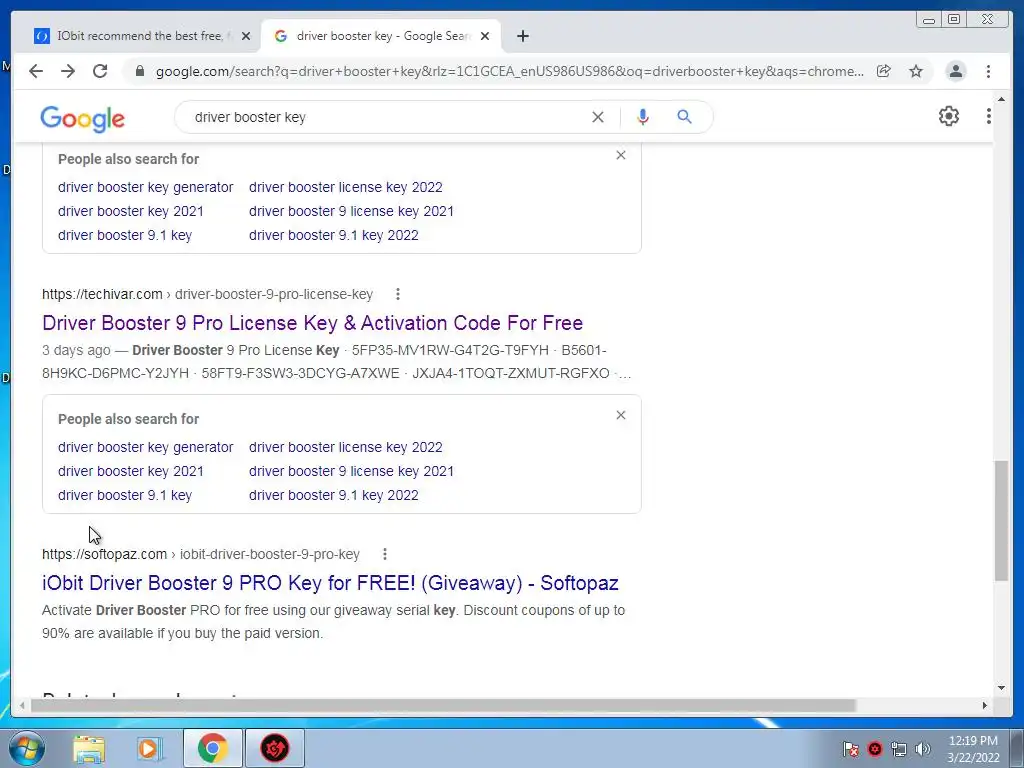Open the volume speaker tray icon
This screenshot has height=768, width=1024.
(923, 749)
